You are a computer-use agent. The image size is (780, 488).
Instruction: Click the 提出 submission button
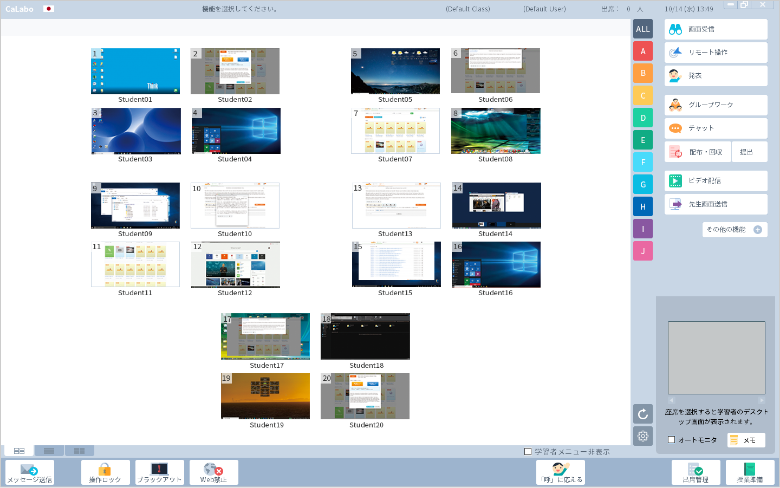click(x=750, y=152)
